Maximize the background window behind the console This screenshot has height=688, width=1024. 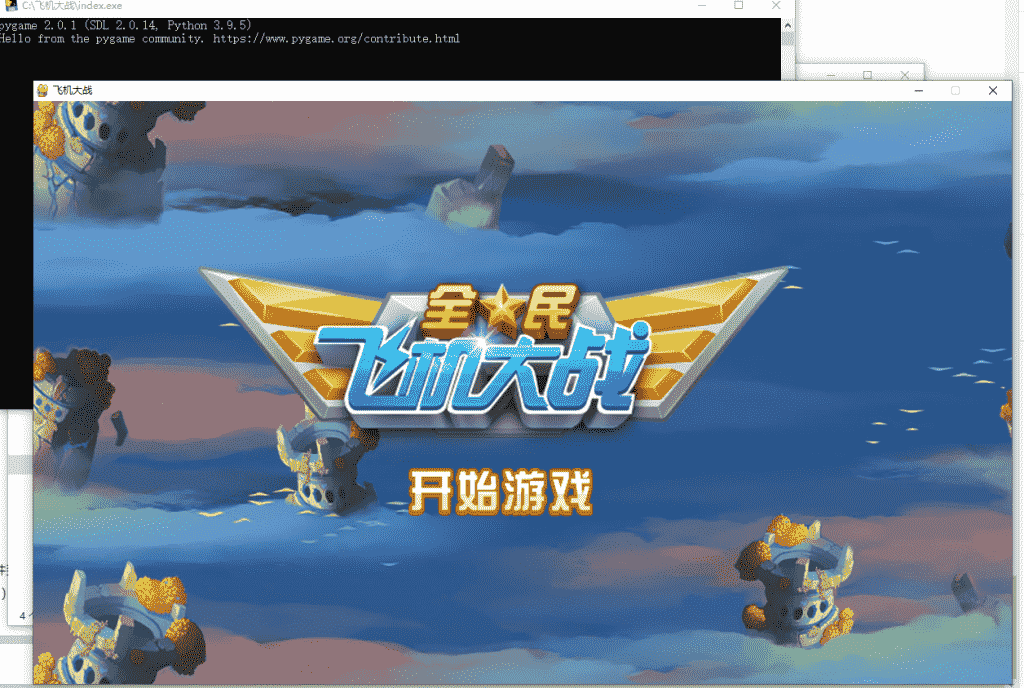pos(867,75)
